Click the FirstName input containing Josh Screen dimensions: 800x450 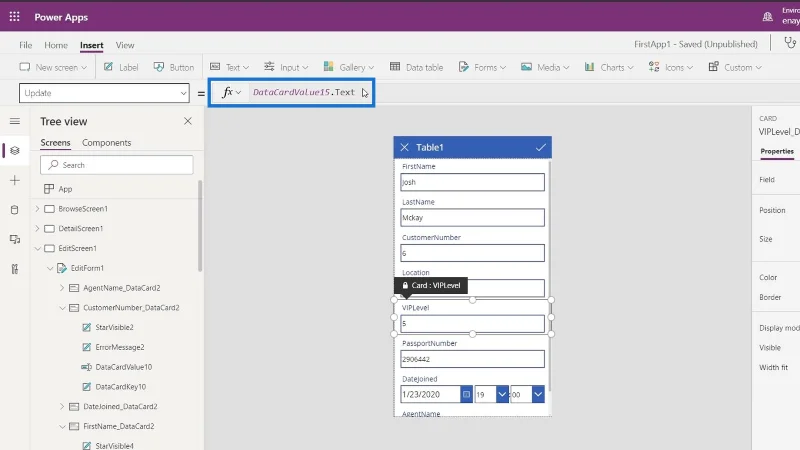click(472, 182)
